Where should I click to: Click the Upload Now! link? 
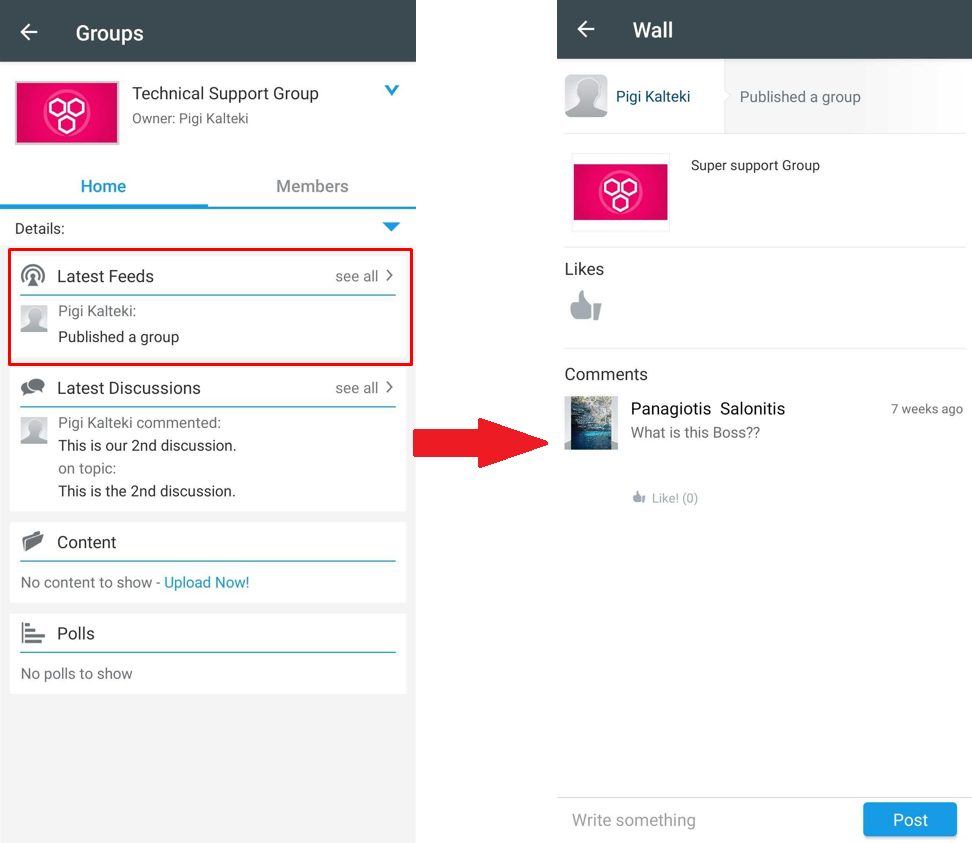(x=206, y=583)
